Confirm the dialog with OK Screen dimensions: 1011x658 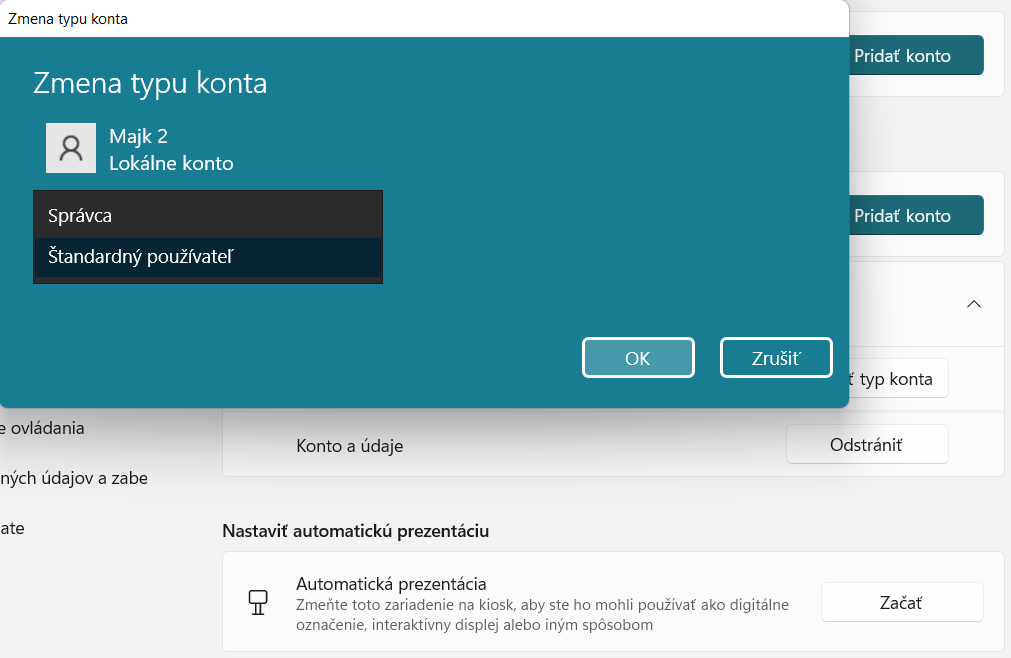coord(638,358)
